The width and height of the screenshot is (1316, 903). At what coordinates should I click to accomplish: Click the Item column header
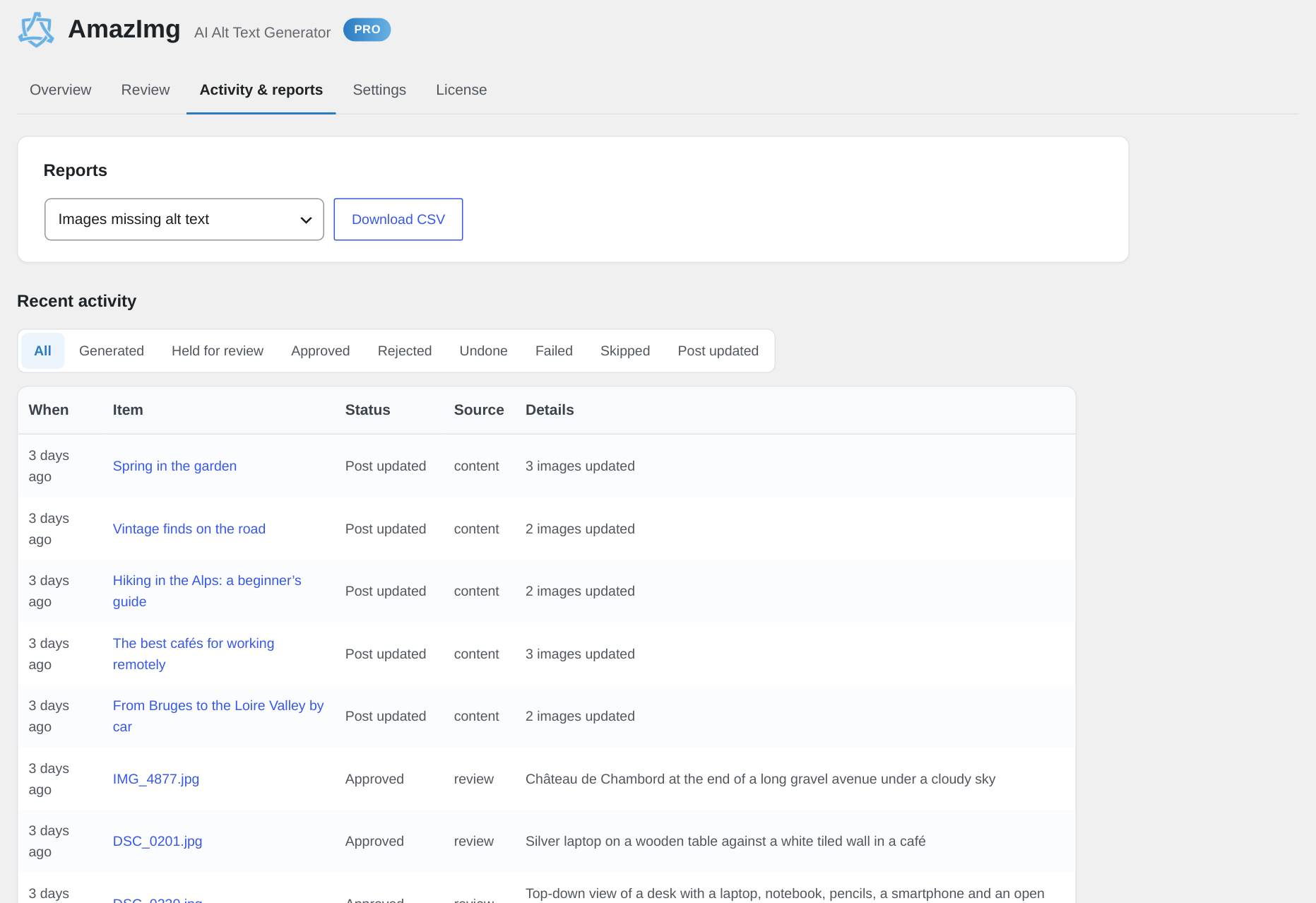(128, 410)
